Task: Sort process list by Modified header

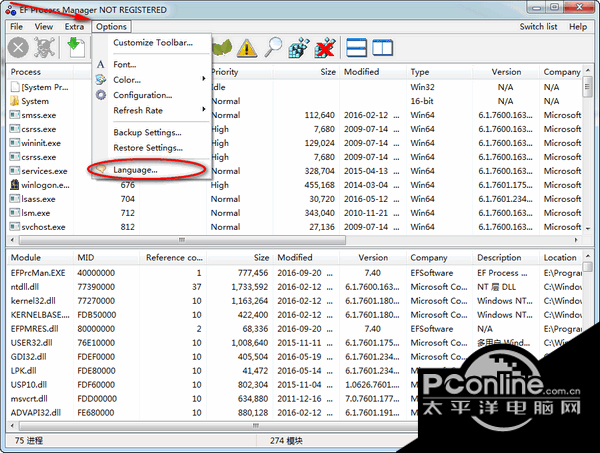Action: 373,72
